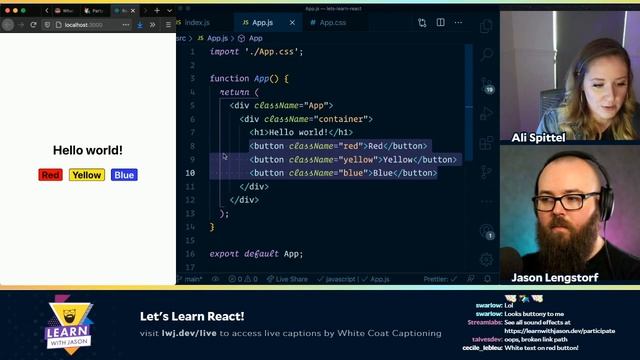The width and height of the screenshot is (640, 360).
Task: Open the Extensions view
Action: point(486,143)
